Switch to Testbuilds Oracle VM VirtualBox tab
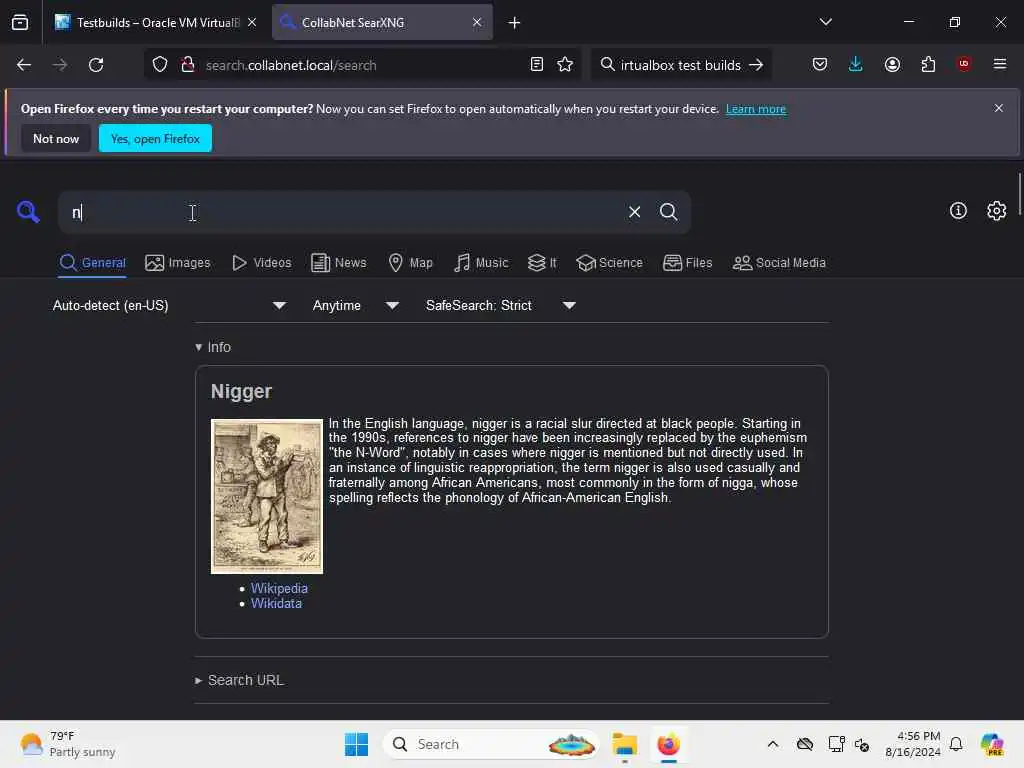Screen dimensions: 1024x768 pos(155,22)
